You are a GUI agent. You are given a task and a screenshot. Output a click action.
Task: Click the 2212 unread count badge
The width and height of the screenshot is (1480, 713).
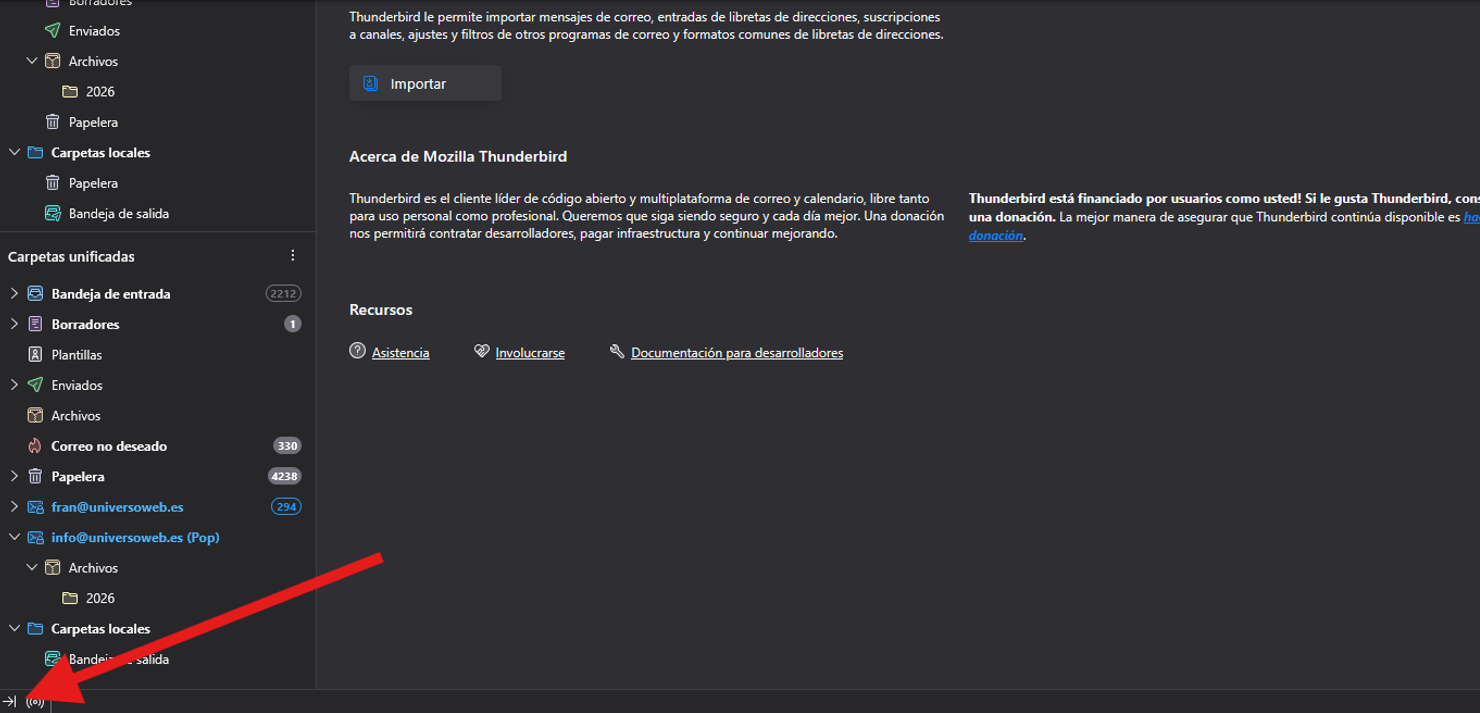click(x=283, y=294)
